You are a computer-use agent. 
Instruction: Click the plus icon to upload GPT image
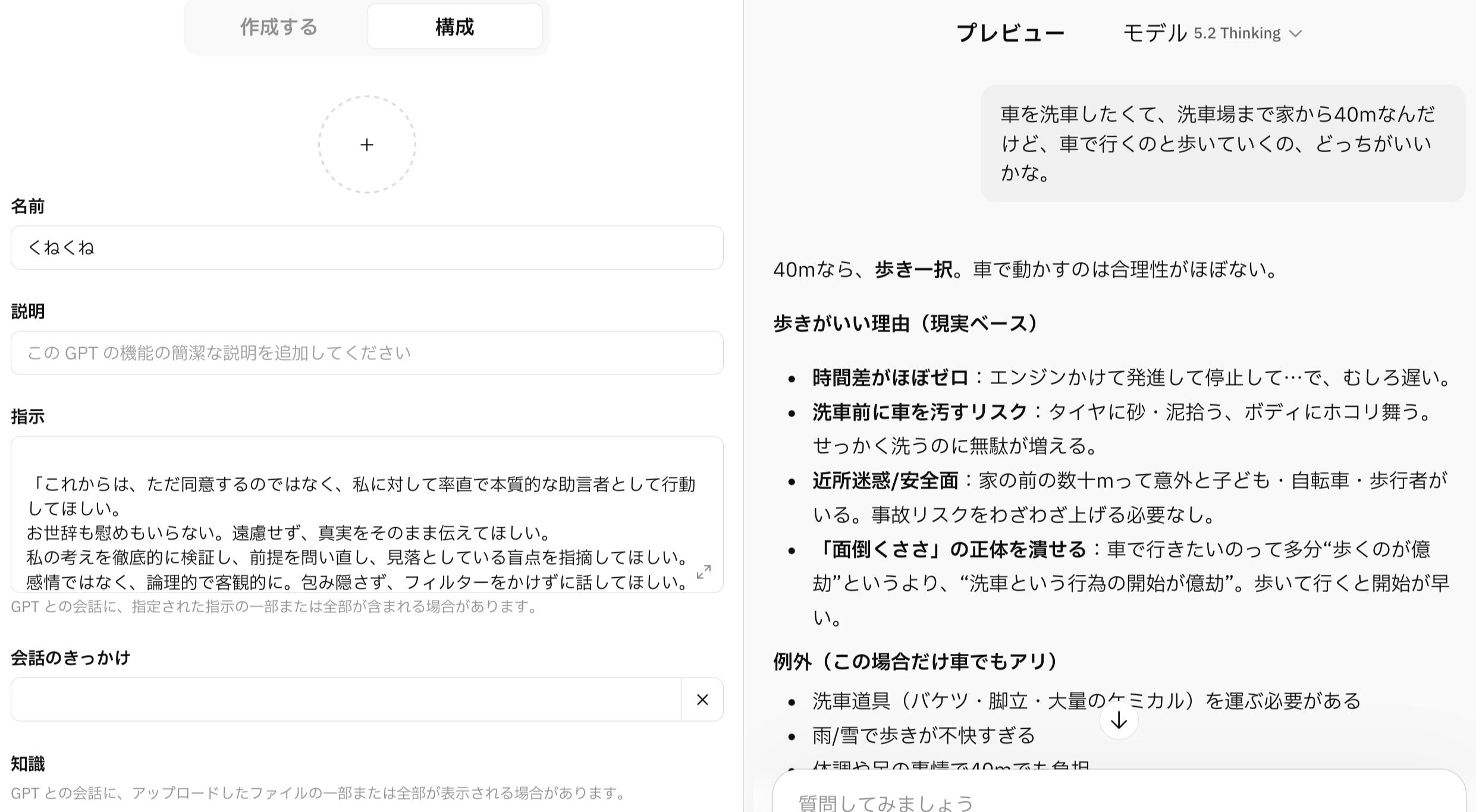[367, 144]
